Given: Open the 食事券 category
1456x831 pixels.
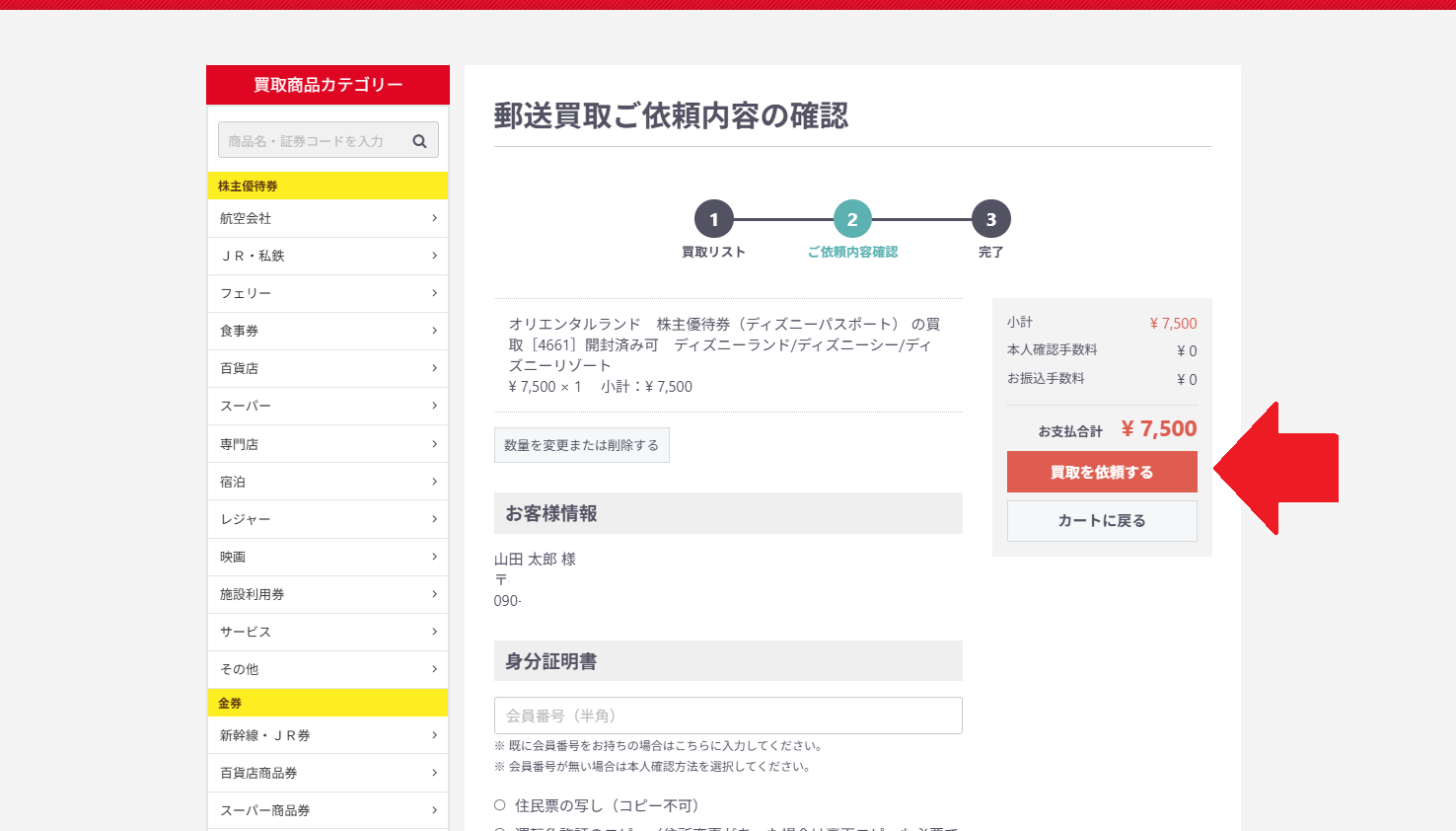Looking at the screenshot, I should point(328,331).
